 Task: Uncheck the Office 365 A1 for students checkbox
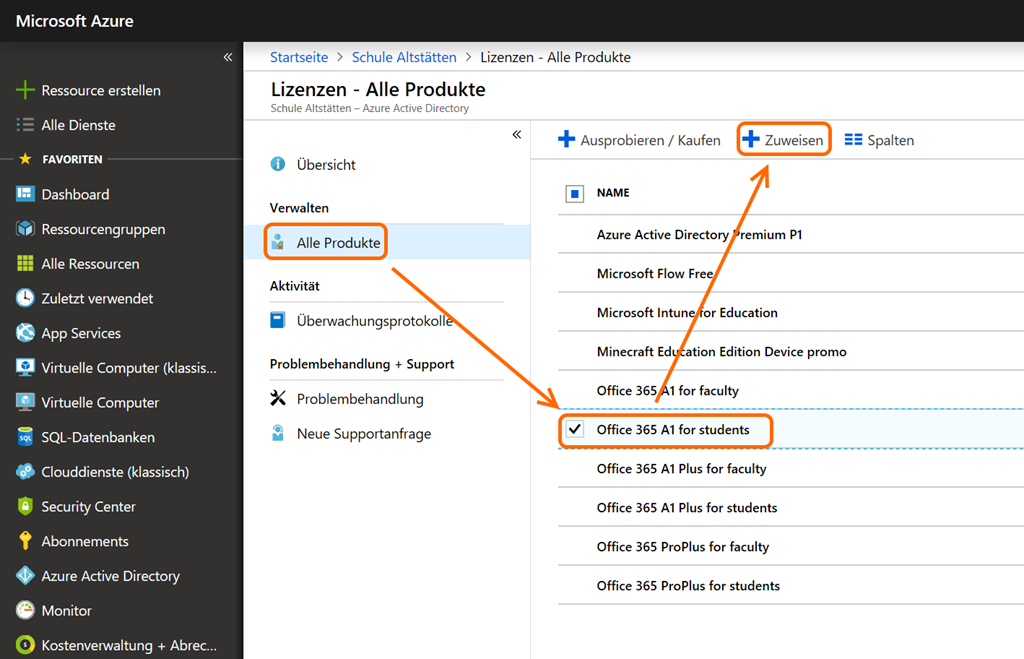click(x=575, y=430)
